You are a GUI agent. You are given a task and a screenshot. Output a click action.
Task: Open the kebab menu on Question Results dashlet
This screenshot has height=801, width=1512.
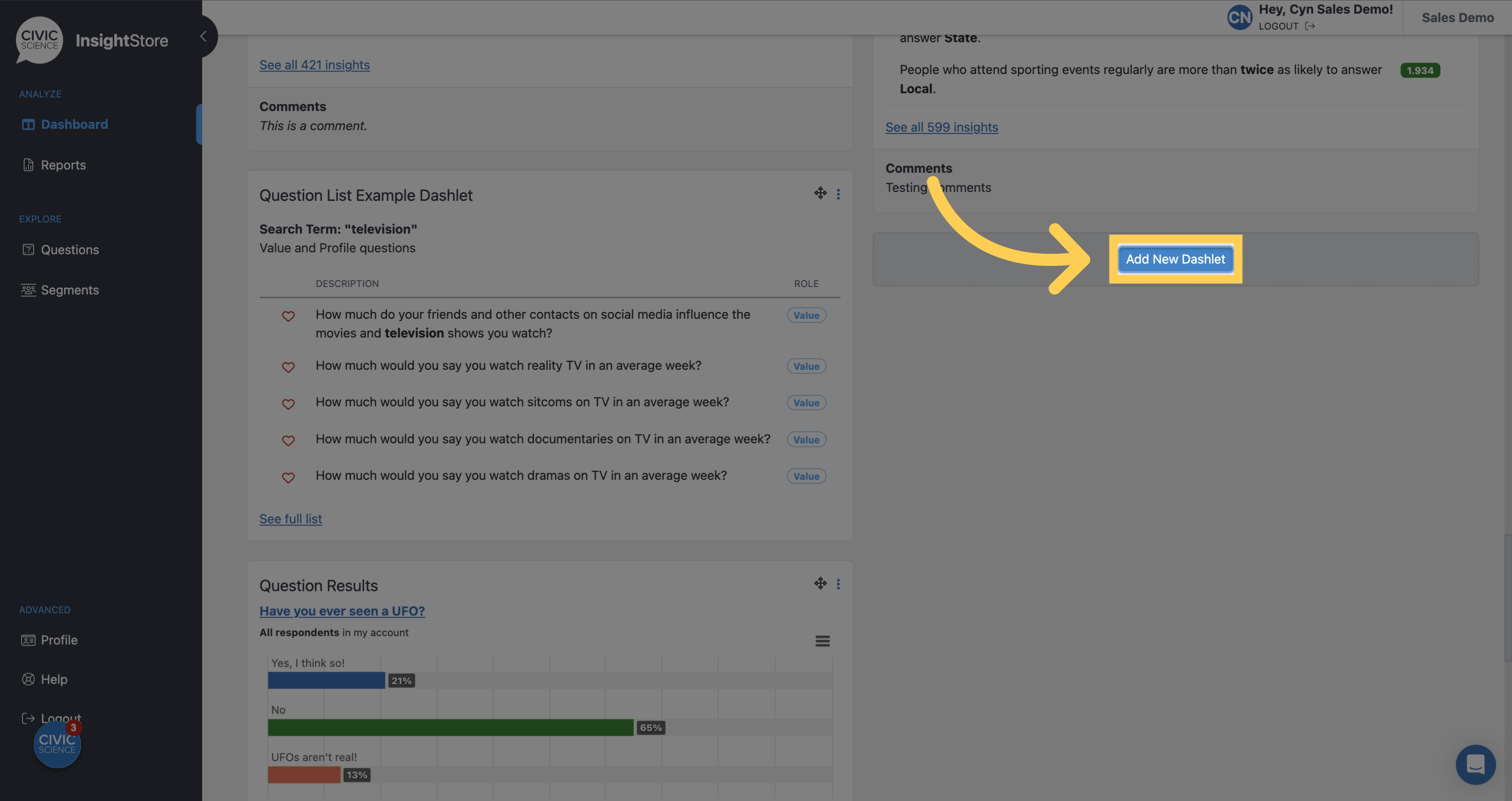click(838, 583)
